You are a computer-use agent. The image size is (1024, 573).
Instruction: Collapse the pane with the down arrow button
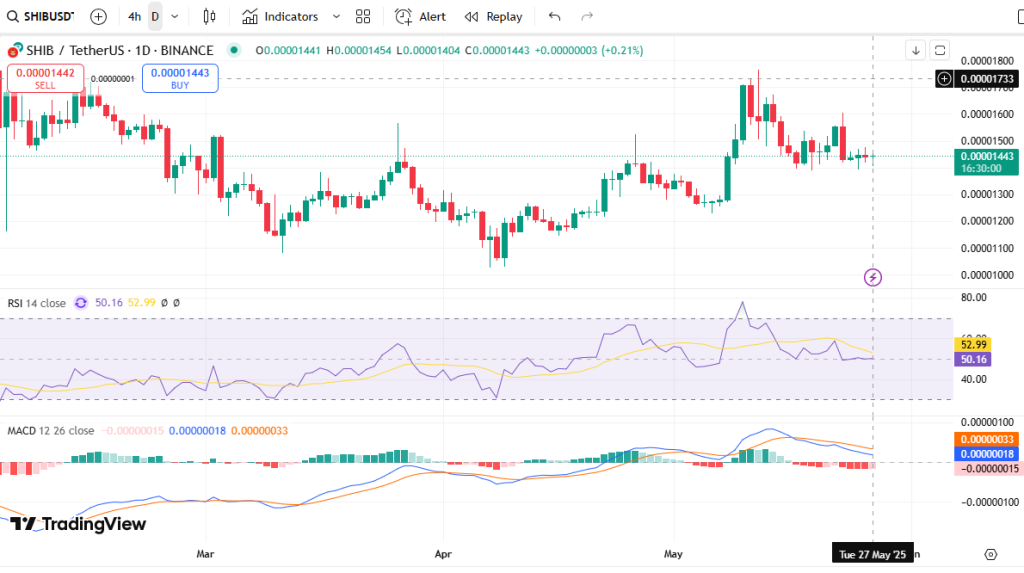[915, 50]
